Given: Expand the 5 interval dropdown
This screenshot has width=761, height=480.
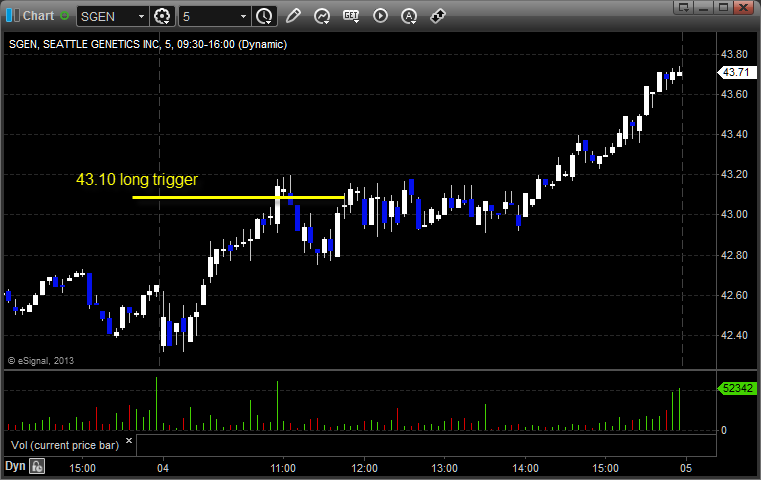Looking at the screenshot, I should pyautogui.click(x=243, y=17).
